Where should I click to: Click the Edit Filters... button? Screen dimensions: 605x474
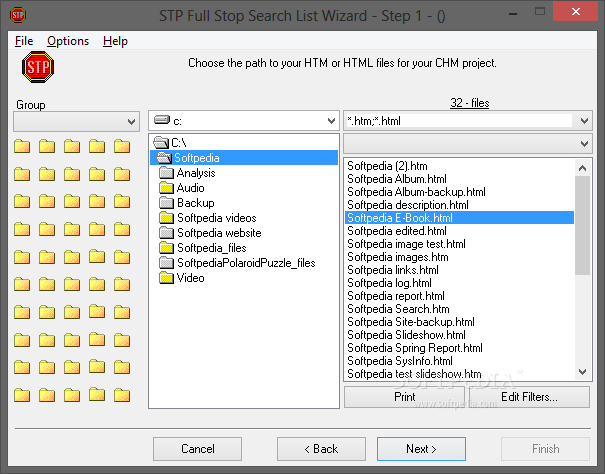click(x=529, y=396)
